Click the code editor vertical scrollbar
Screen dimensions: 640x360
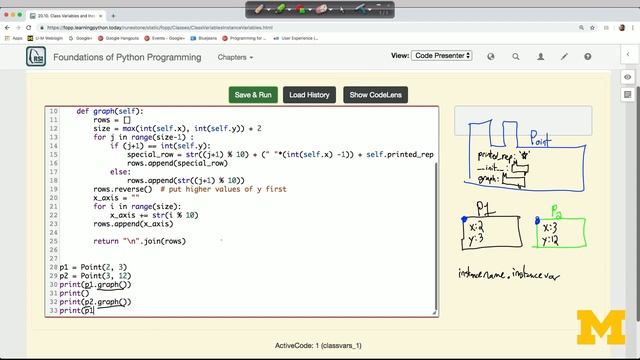point(436,237)
